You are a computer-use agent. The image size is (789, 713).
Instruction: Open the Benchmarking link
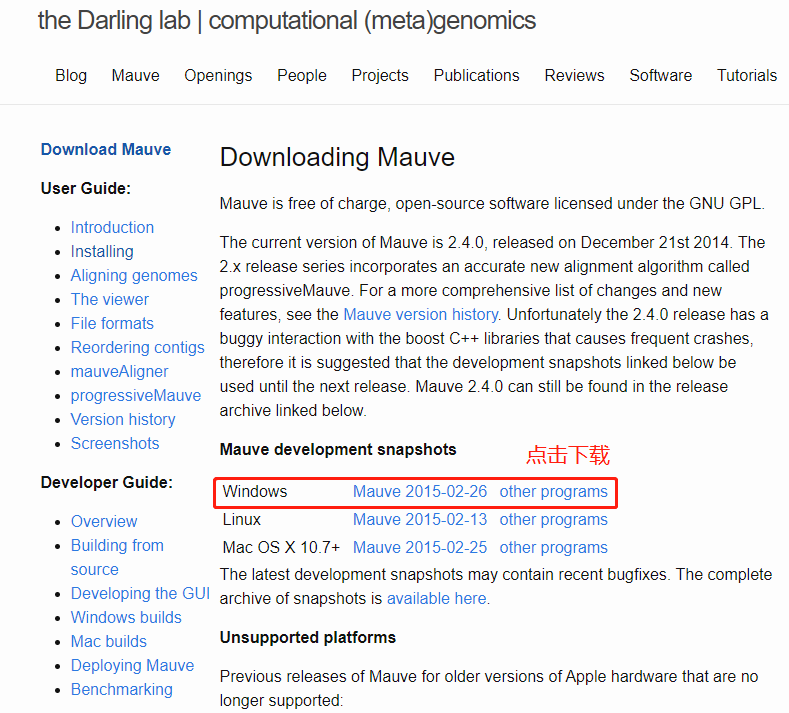[x=121, y=690]
